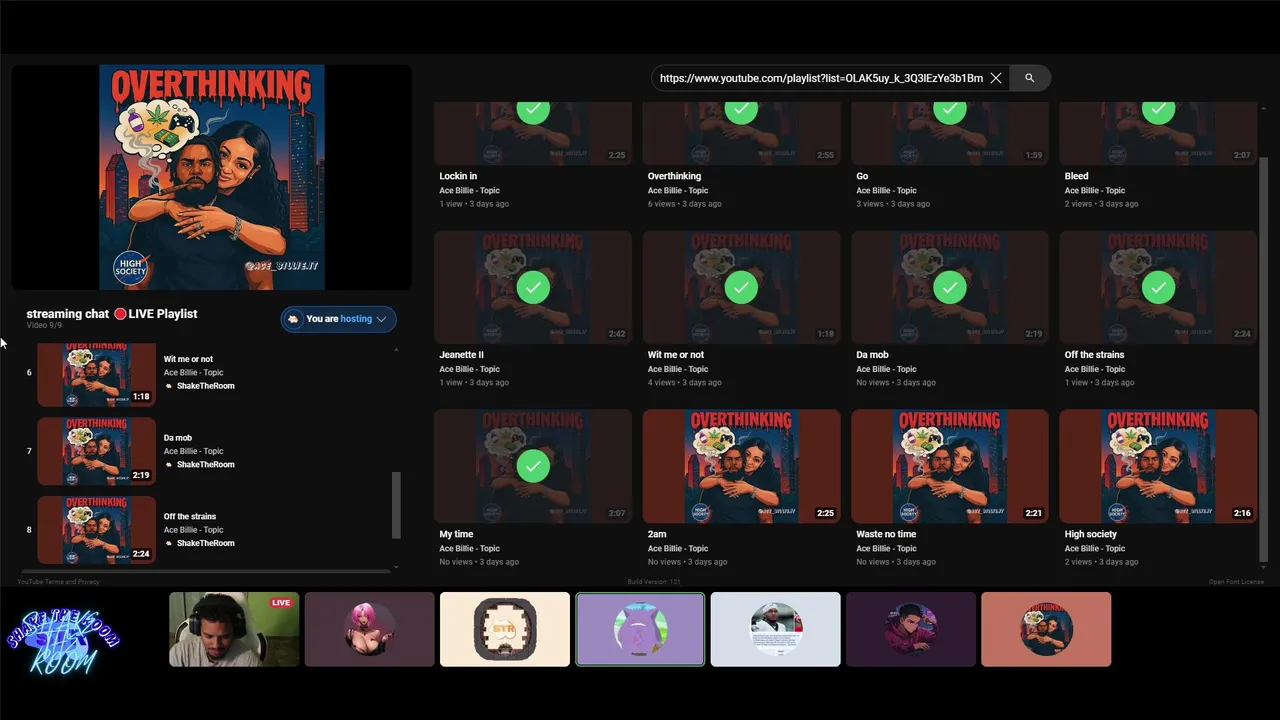
Task: Select the anime hoodie avatar participant tile
Action: pyautogui.click(x=911, y=629)
